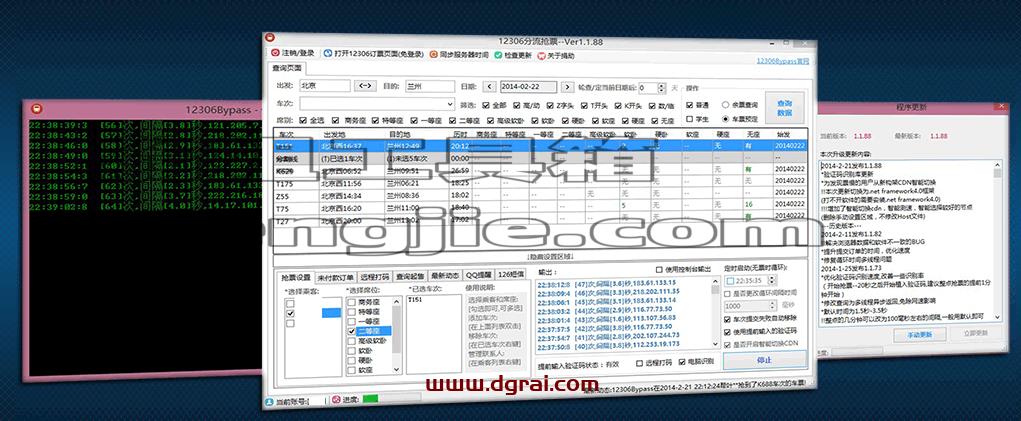Enable 使用控制台输出 checkbox
Viewport: 1021px width, 421px height.
(x=659, y=269)
